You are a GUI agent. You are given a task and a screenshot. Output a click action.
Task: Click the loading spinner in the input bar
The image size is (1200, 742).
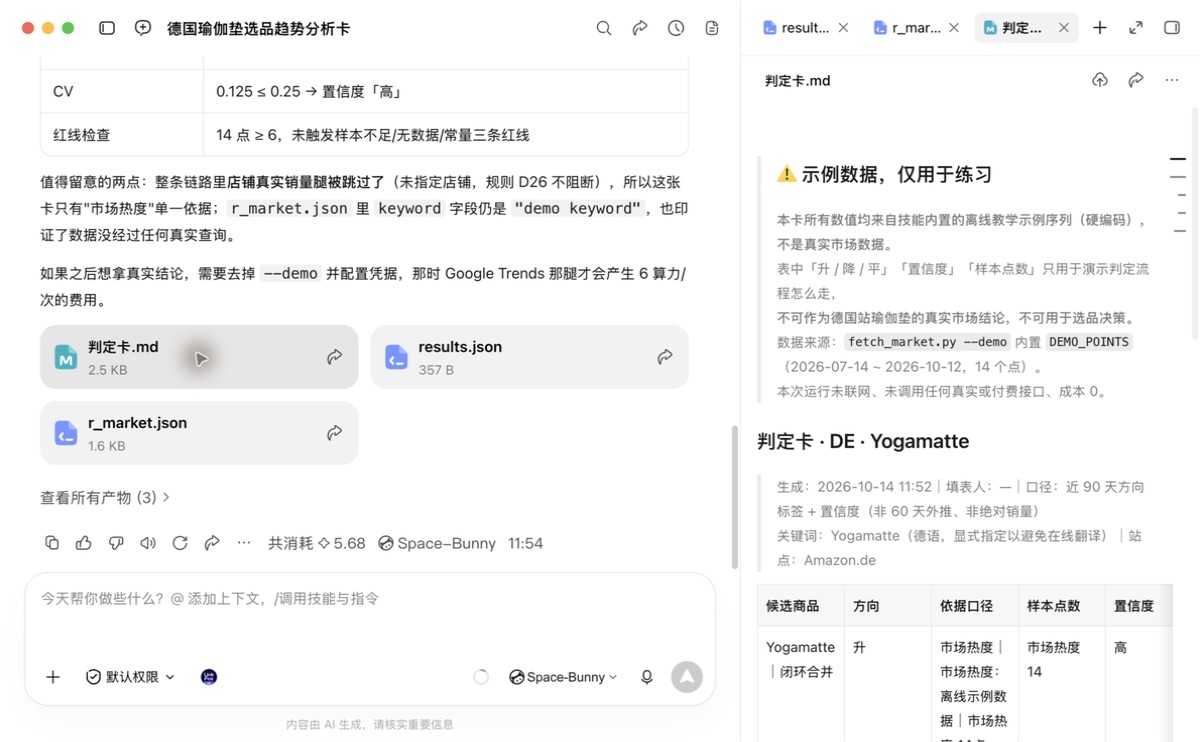coord(481,677)
